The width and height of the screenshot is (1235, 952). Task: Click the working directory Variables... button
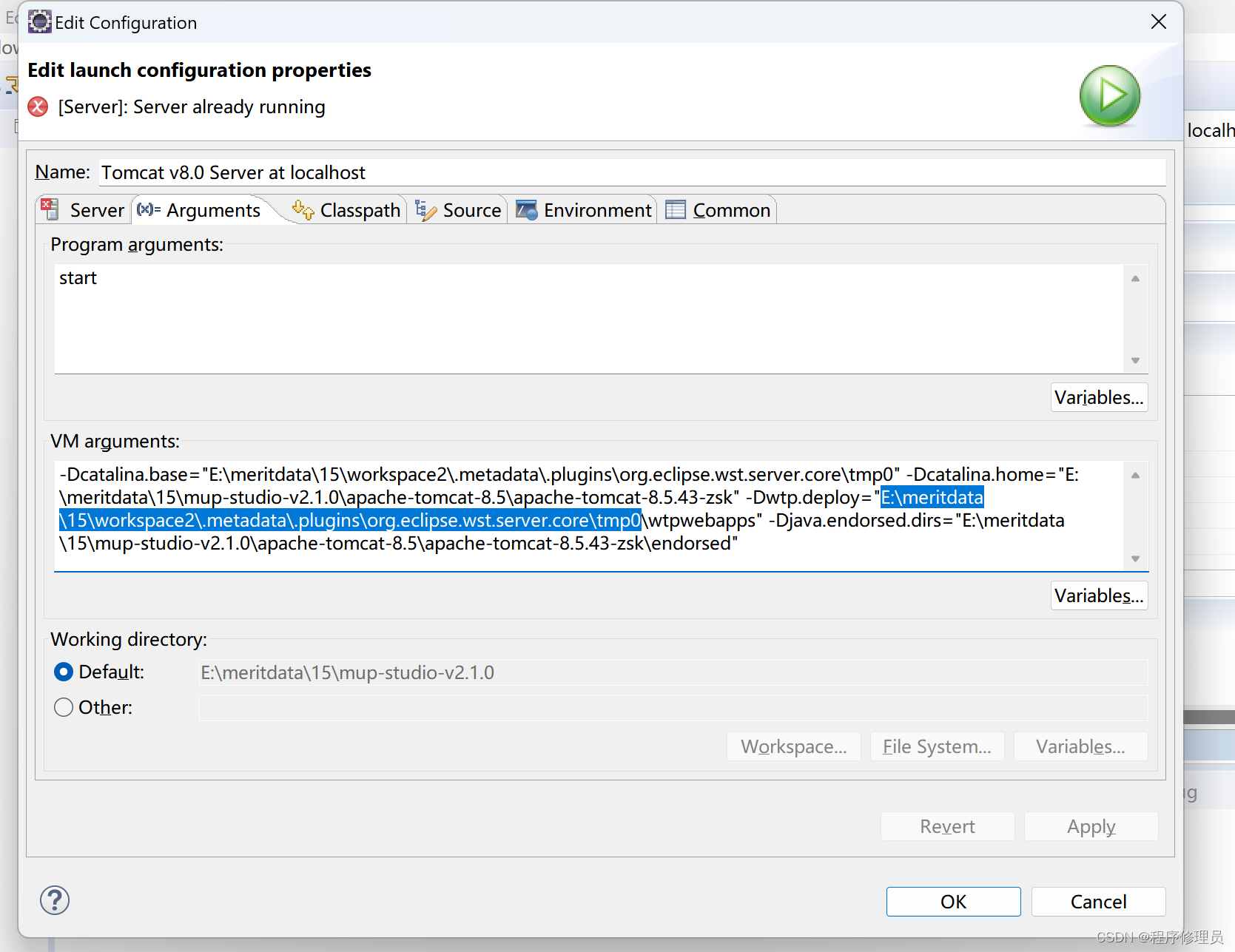(x=1080, y=746)
